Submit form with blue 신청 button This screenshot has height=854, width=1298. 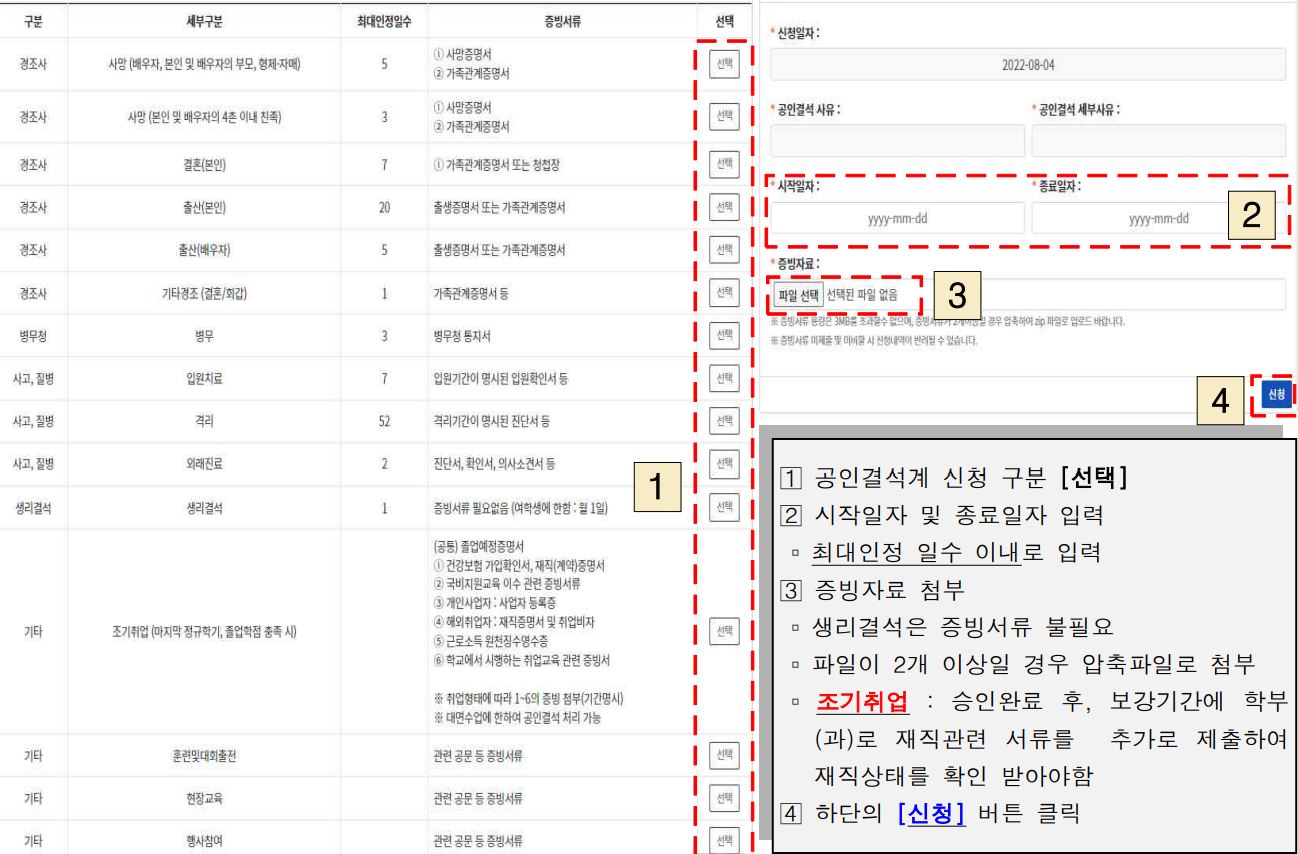[1276, 395]
